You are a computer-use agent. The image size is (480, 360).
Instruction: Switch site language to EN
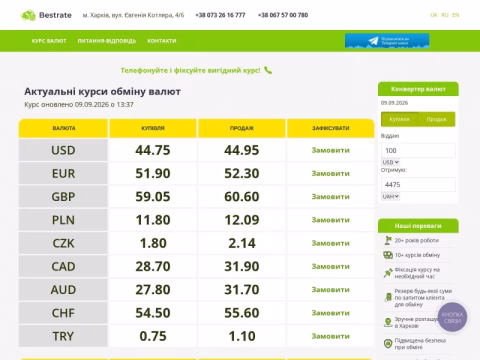pyautogui.click(x=456, y=15)
